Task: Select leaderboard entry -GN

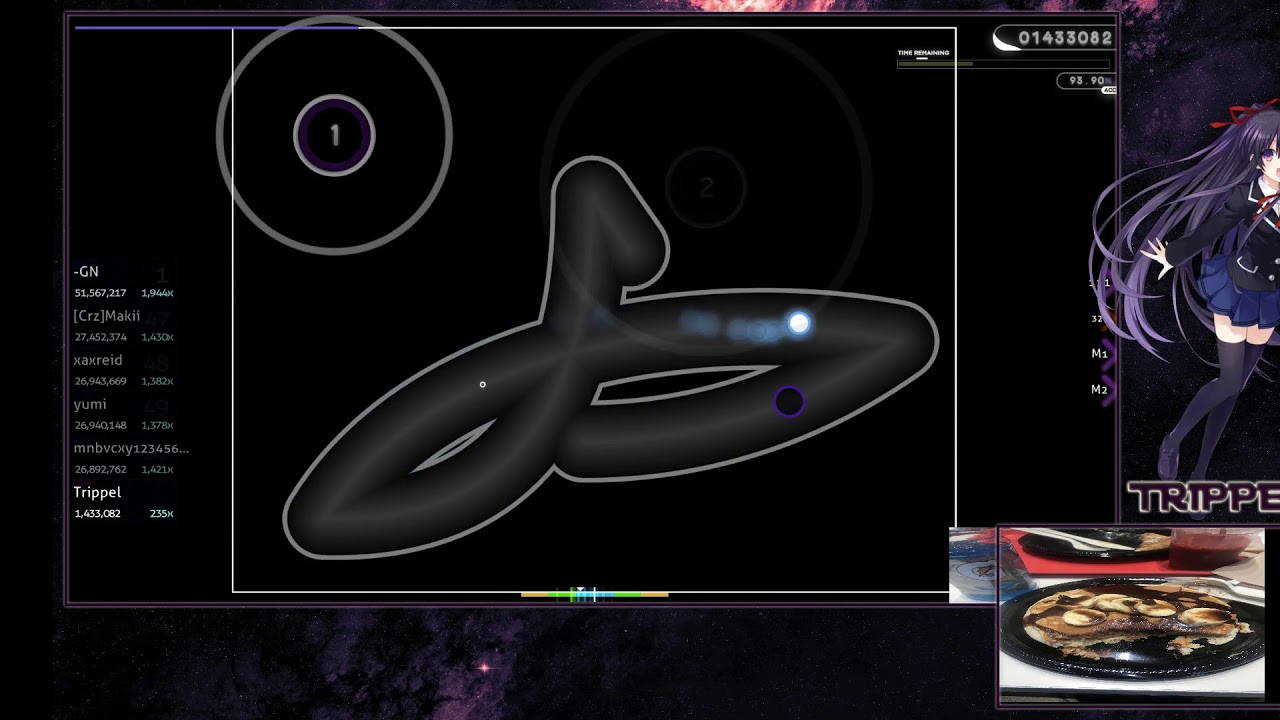Action: pyautogui.click(x=125, y=282)
